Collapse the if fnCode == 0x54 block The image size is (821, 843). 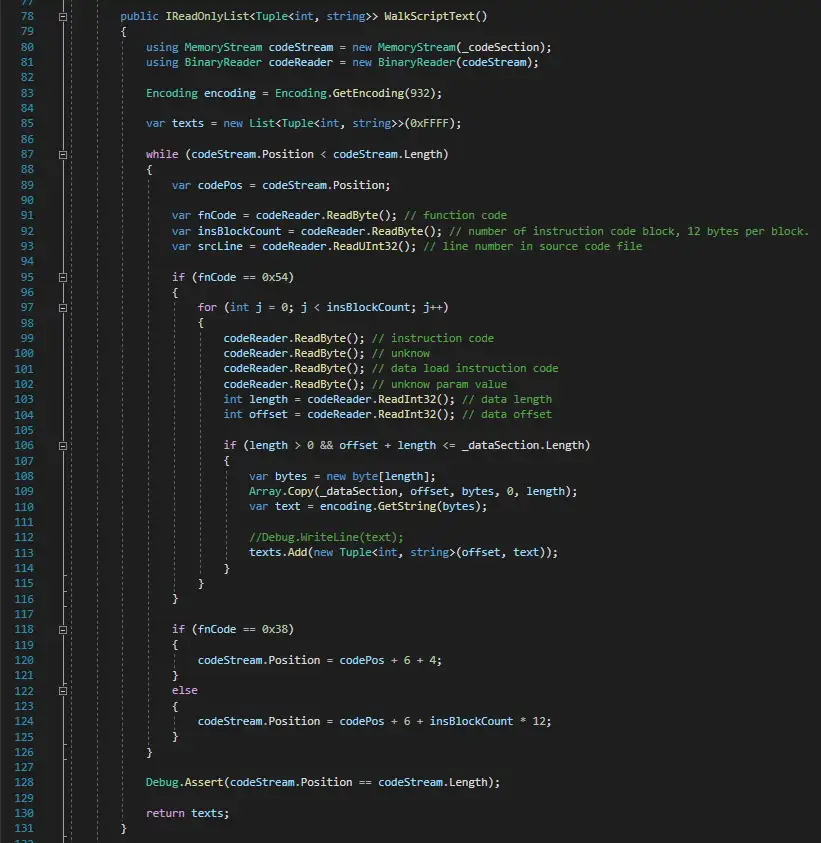63,277
